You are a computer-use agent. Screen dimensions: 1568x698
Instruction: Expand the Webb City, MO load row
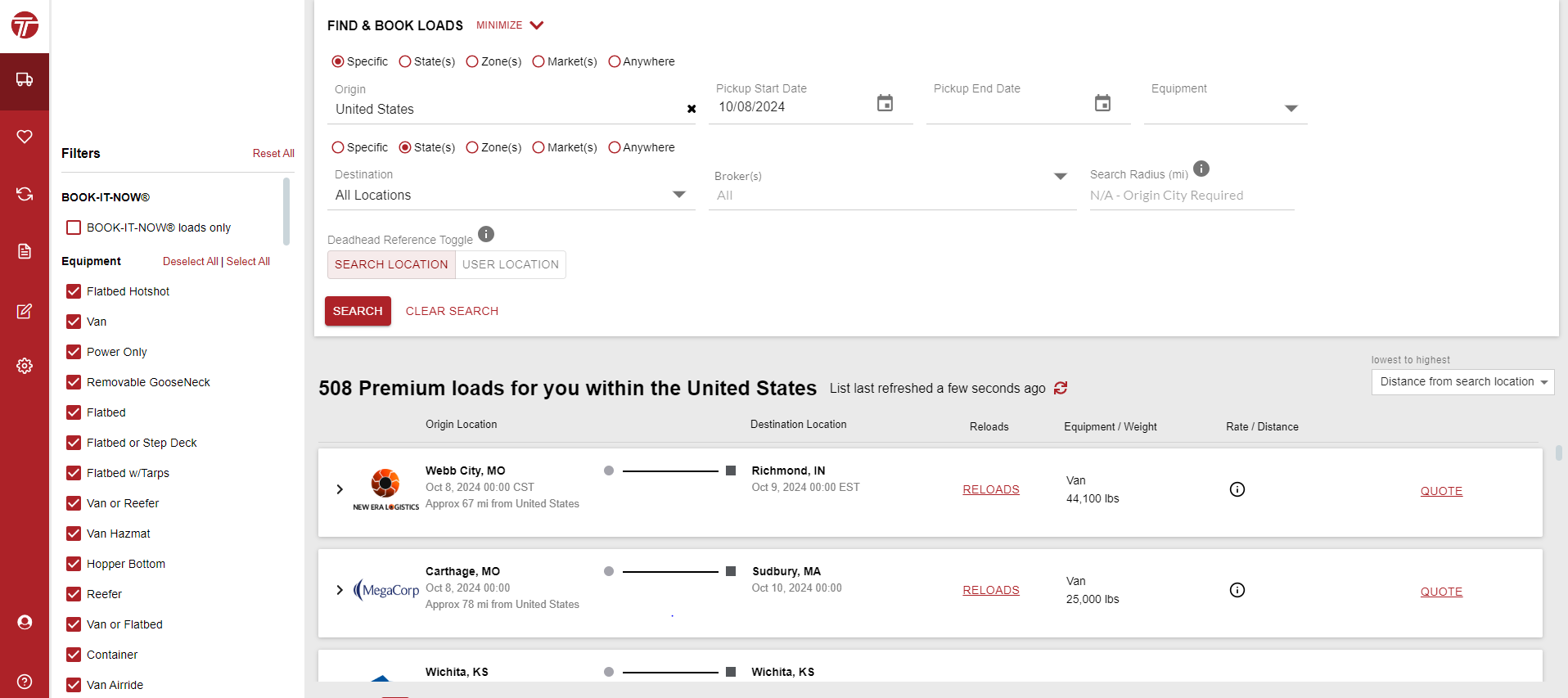[340, 489]
